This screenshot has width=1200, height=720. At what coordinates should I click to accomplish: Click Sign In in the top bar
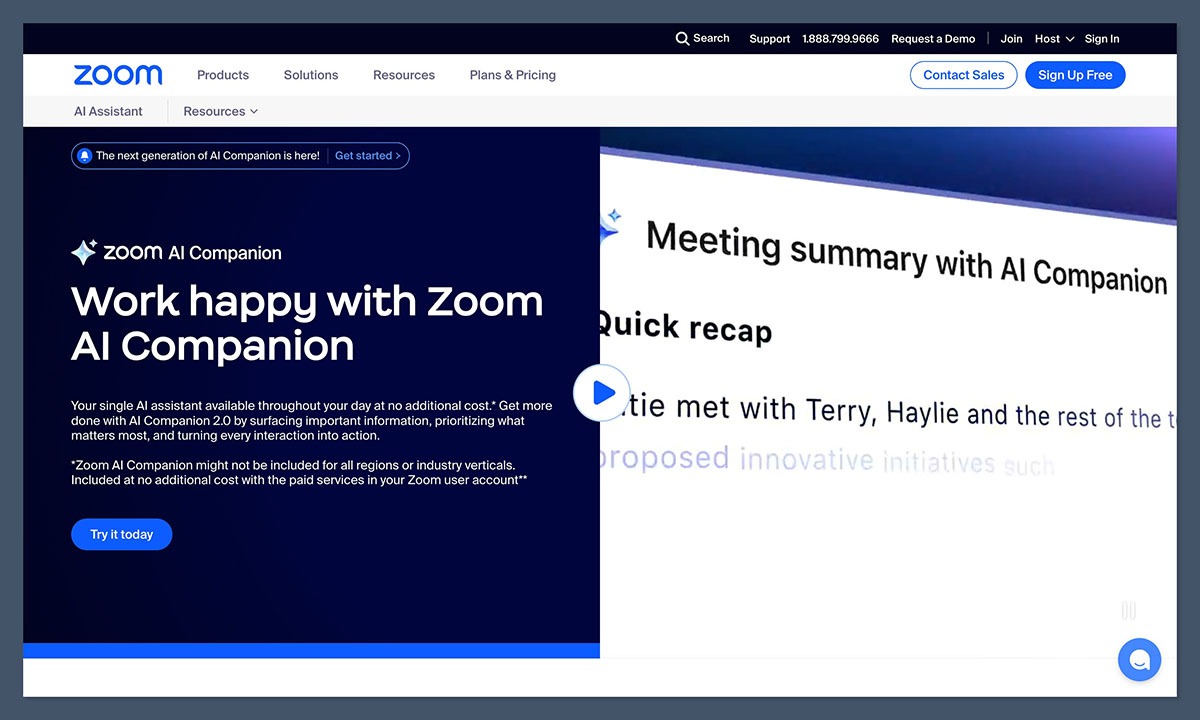tap(1102, 39)
